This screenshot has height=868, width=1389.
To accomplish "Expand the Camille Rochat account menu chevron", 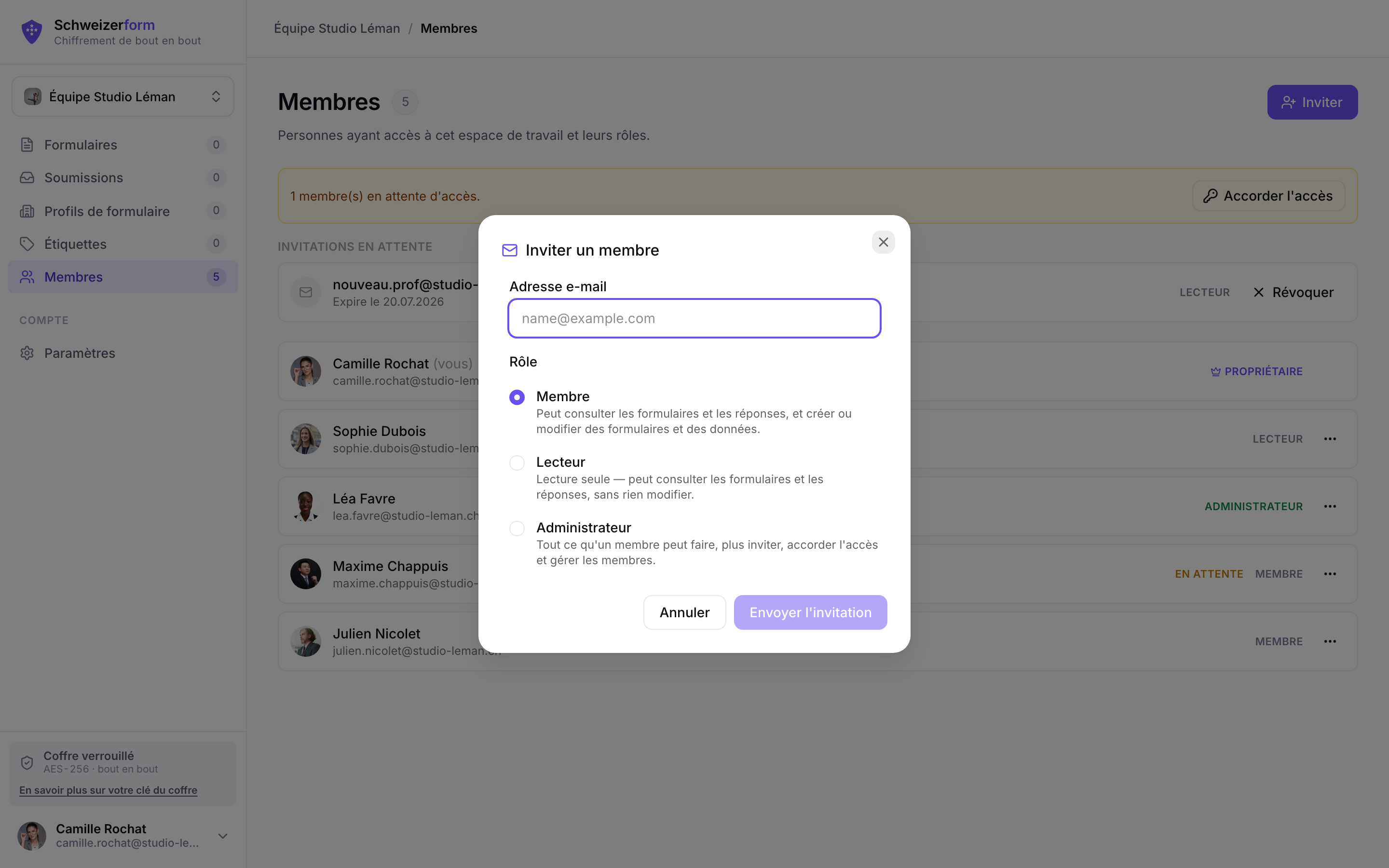I will (223, 836).
